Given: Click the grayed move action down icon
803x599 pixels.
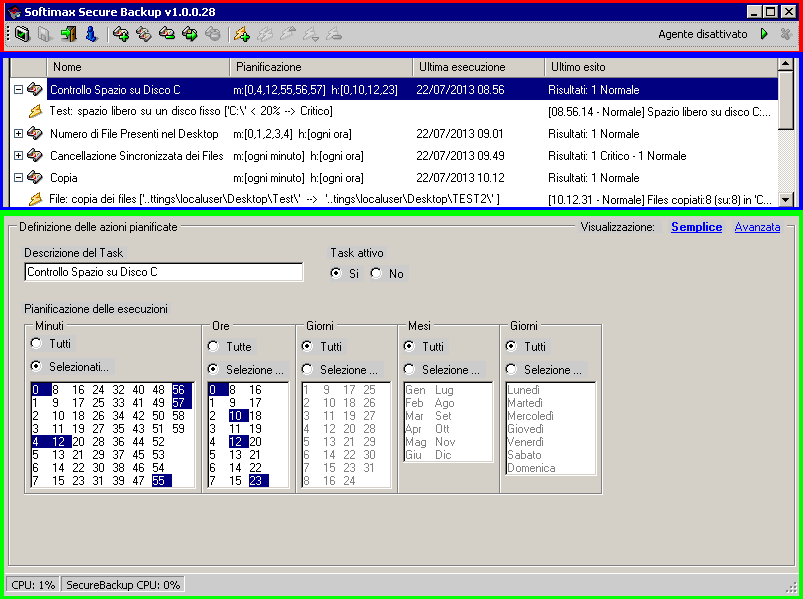Looking at the screenshot, I should (311, 34).
